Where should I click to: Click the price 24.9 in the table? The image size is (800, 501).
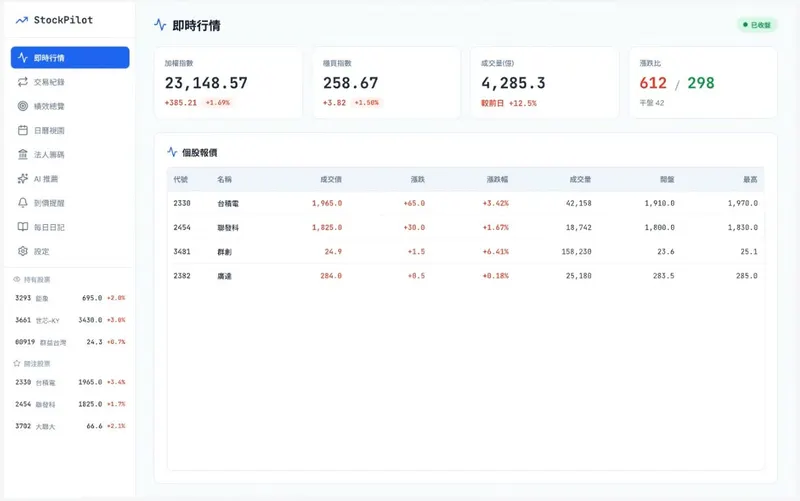click(333, 252)
